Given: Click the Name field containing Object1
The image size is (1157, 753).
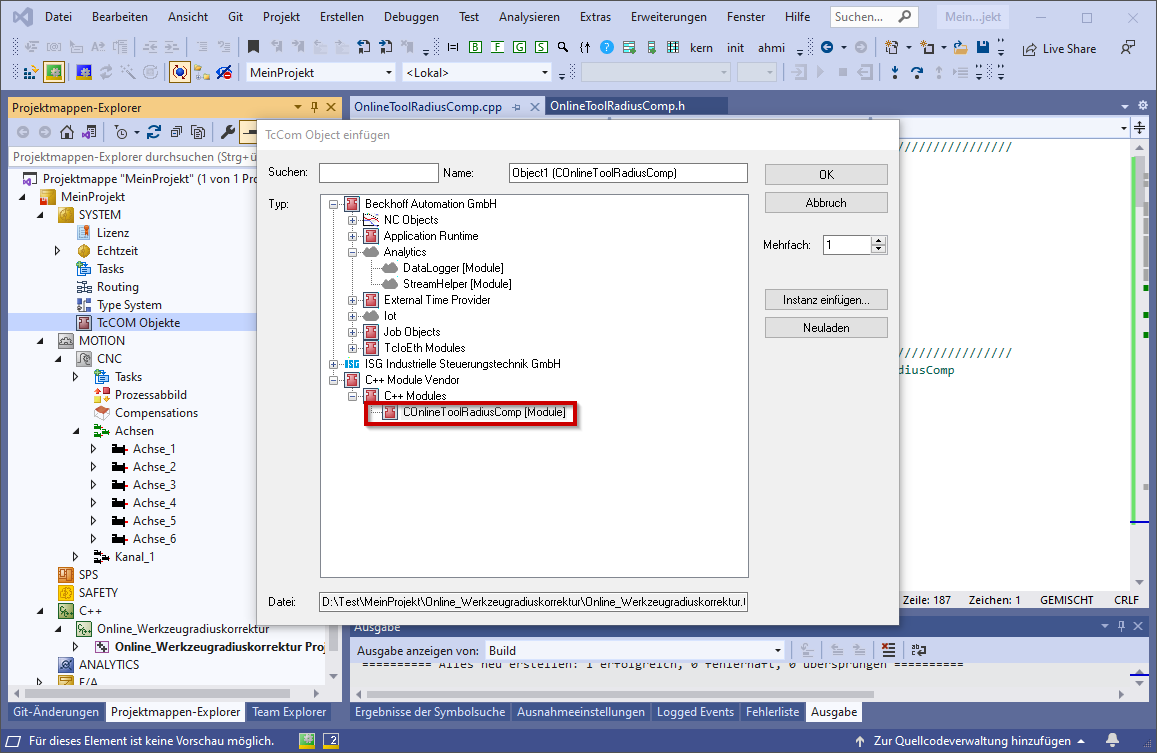Looking at the screenshot, I should click(628, 173).
